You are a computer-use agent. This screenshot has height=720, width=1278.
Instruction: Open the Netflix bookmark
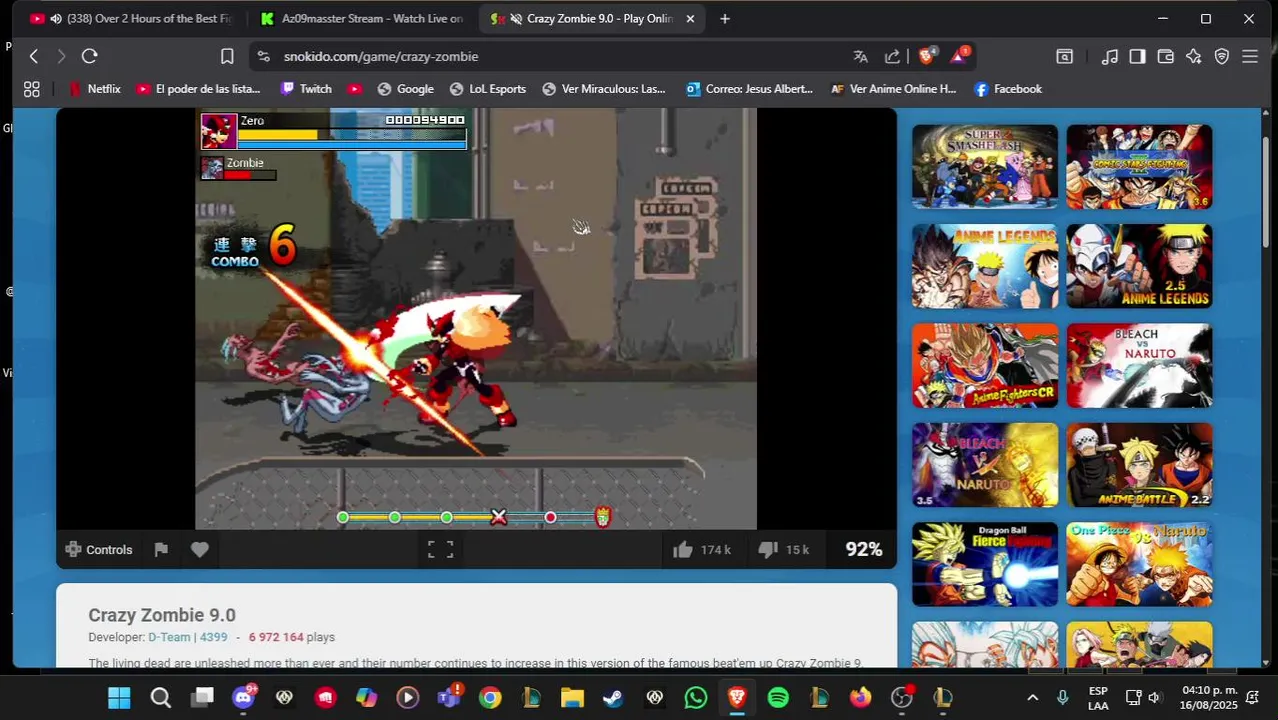[x=94, y=89]
